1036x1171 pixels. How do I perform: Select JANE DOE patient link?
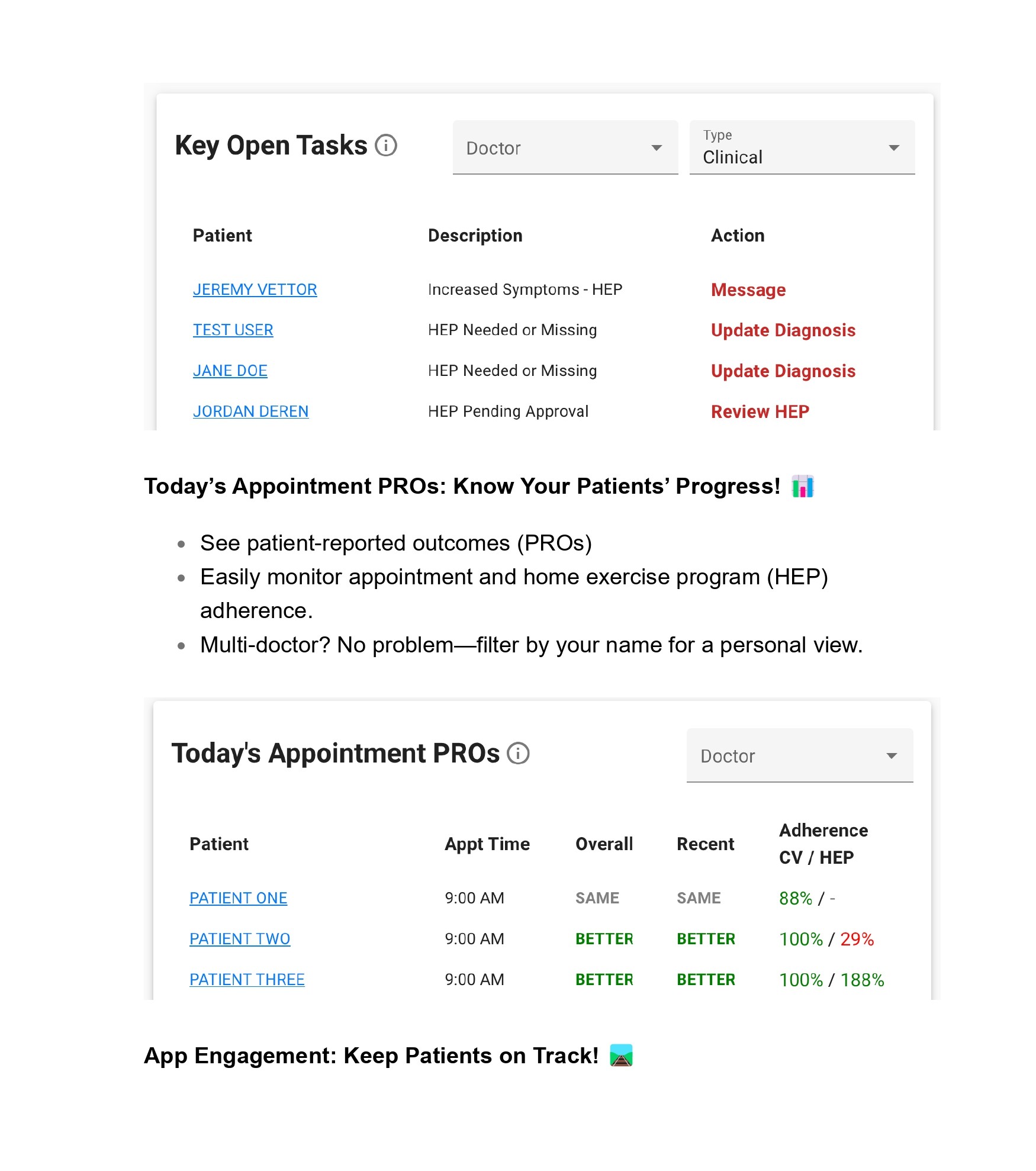[230, 371]
